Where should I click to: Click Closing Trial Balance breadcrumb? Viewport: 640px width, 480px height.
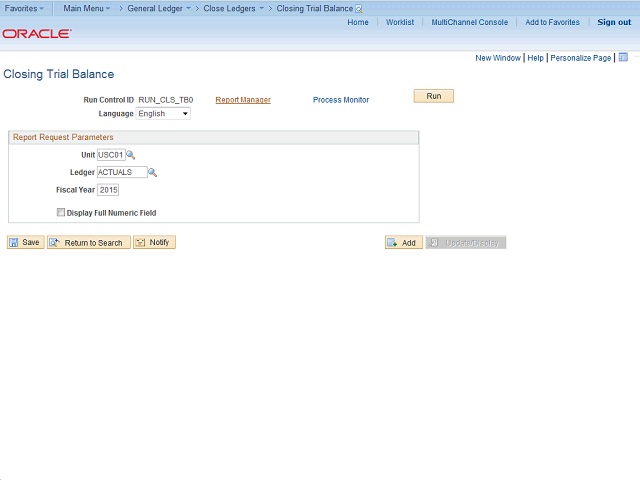click(315, 8)
